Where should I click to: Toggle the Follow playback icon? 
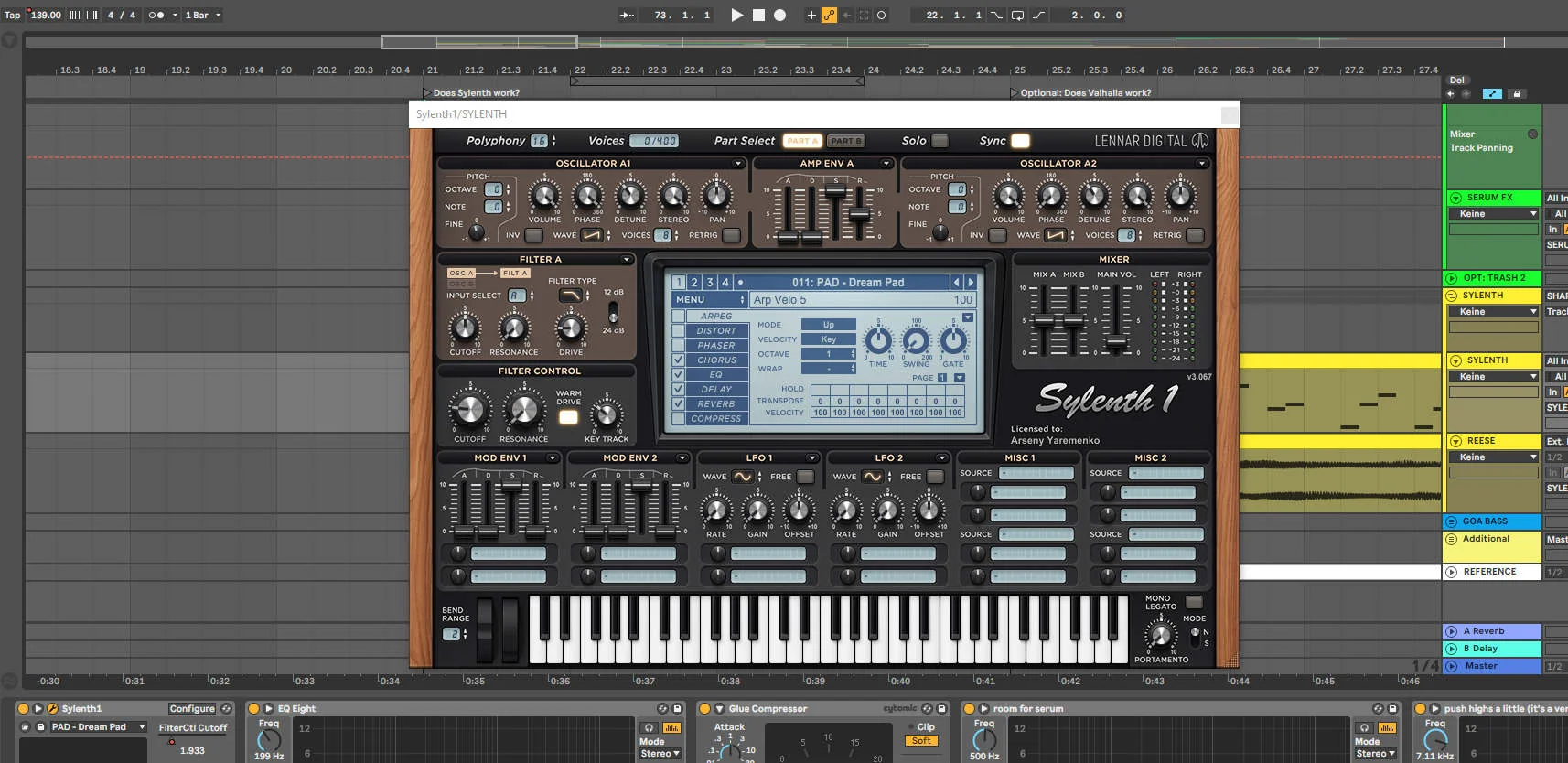[x=627, y=15]
